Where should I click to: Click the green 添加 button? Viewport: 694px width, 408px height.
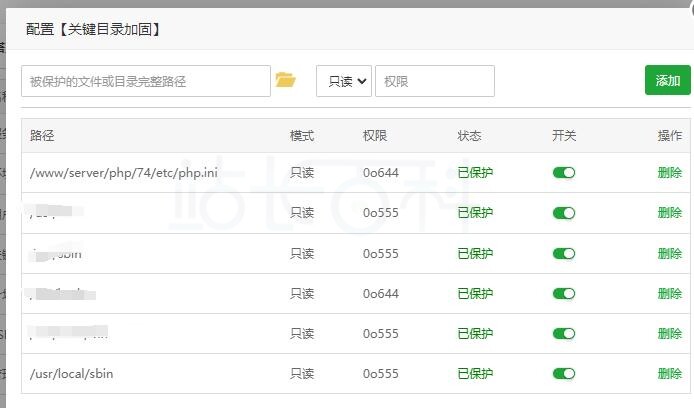pos(667,81)
